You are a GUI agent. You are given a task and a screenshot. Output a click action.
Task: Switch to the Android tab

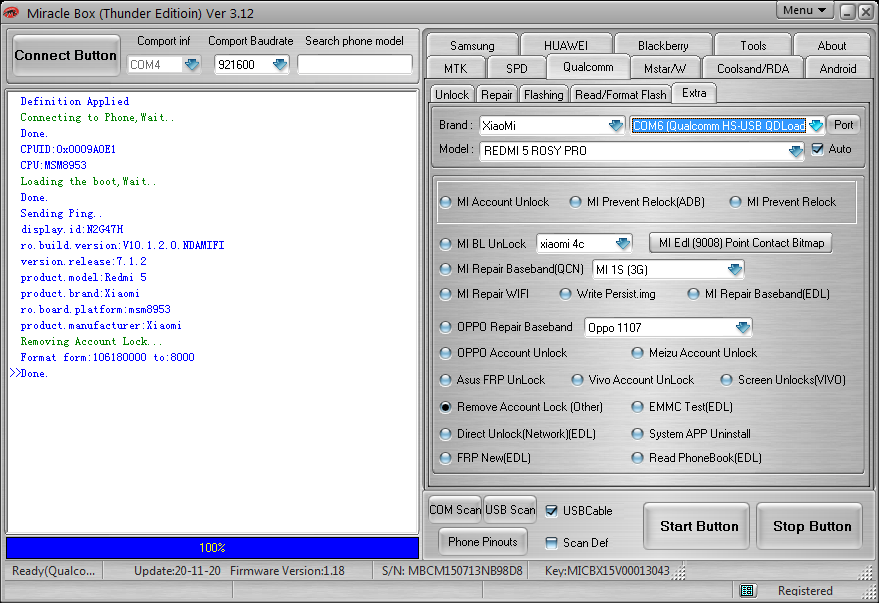(838, 68)
